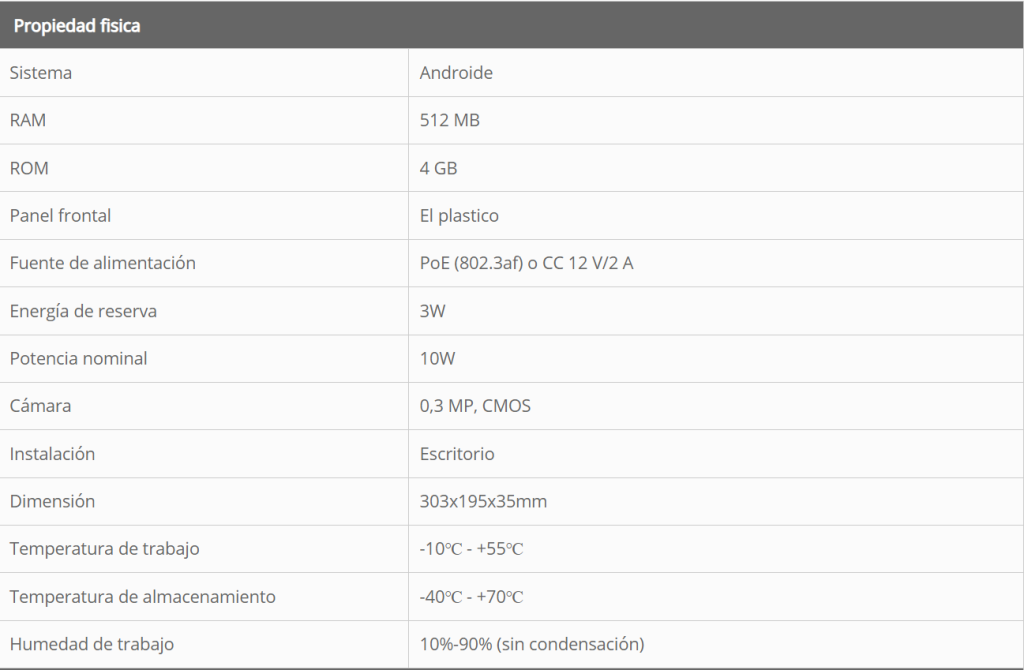Click the "Energía de reserva" label
The image size is (1024, 670).
click(x=83, y=311)
